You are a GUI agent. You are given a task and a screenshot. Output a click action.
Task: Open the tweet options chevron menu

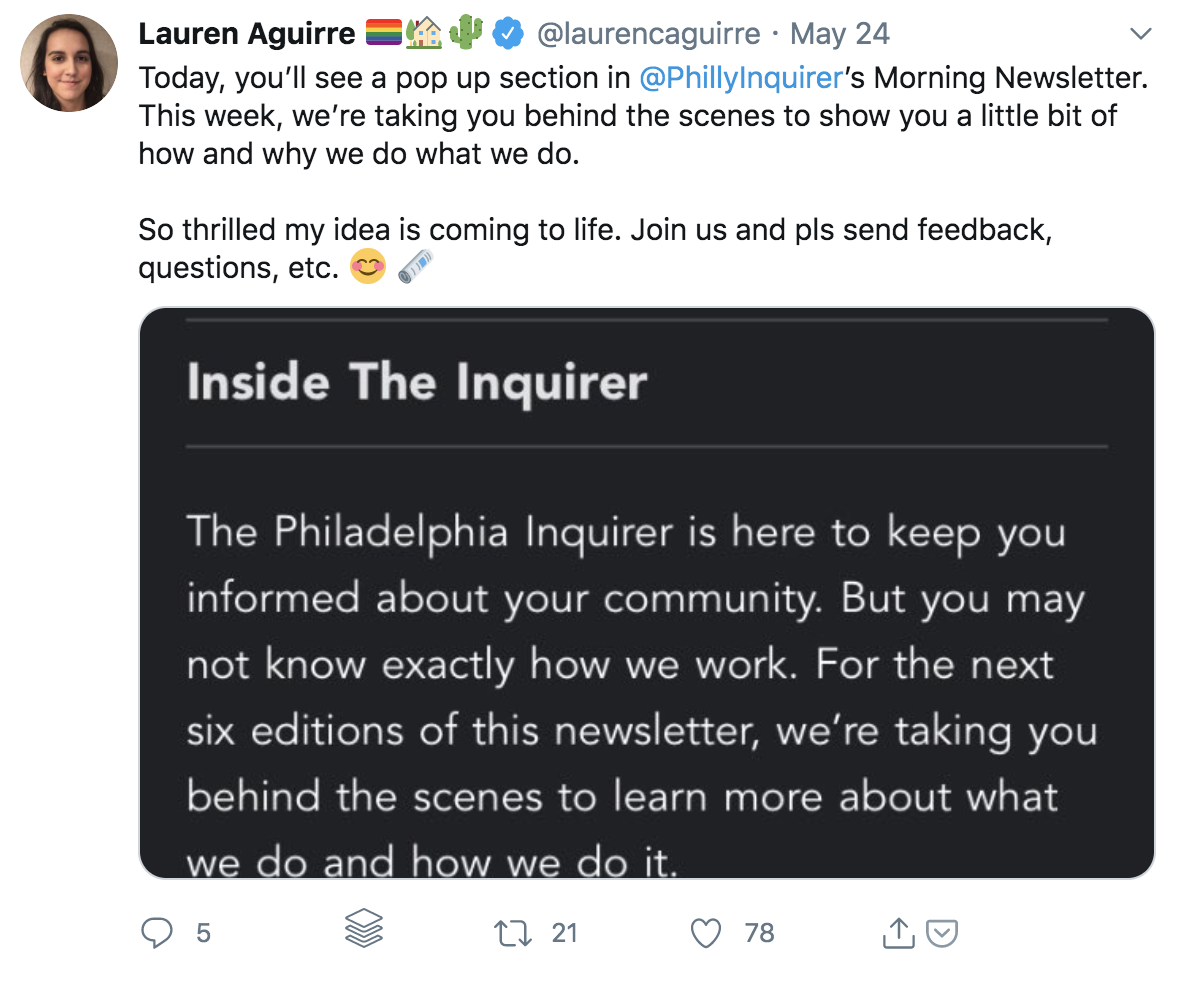[x=1140, y=35]
